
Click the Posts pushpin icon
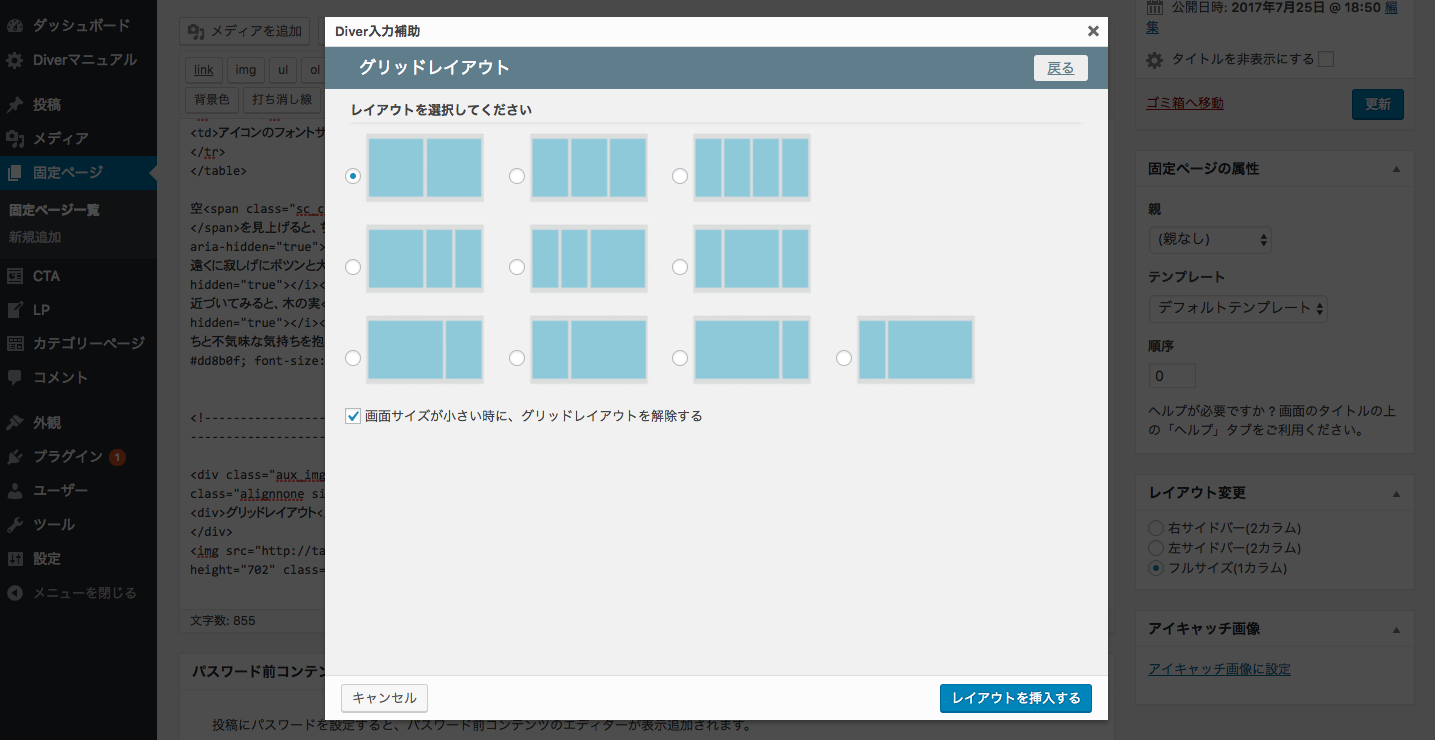15,104
